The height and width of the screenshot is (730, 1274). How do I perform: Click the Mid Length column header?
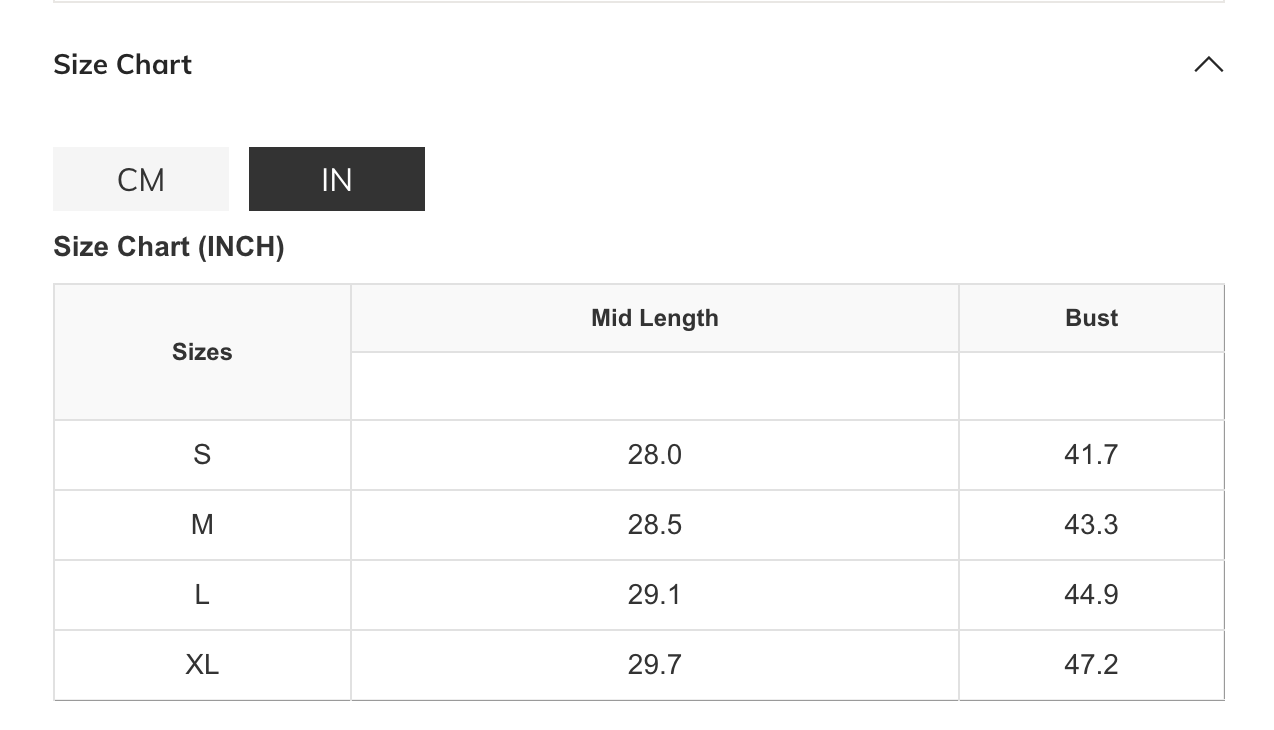point(654,318)
